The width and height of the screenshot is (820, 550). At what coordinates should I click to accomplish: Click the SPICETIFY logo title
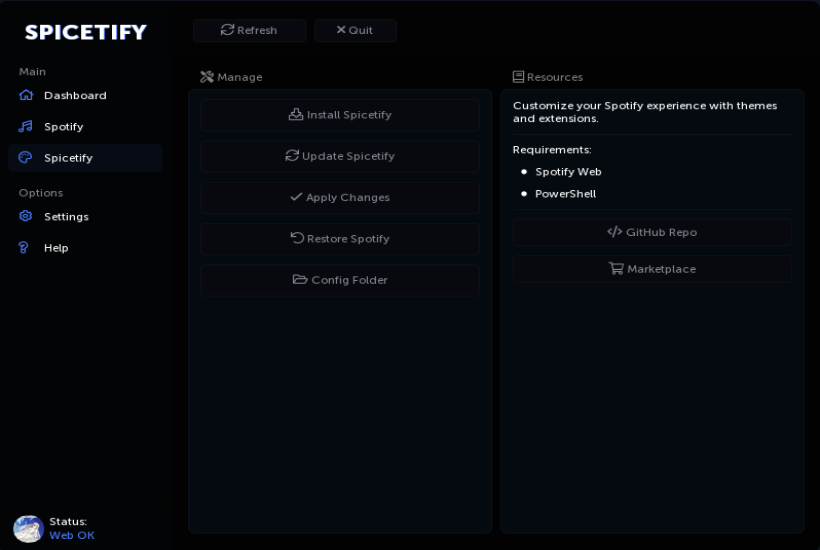(x=86, y=32)
